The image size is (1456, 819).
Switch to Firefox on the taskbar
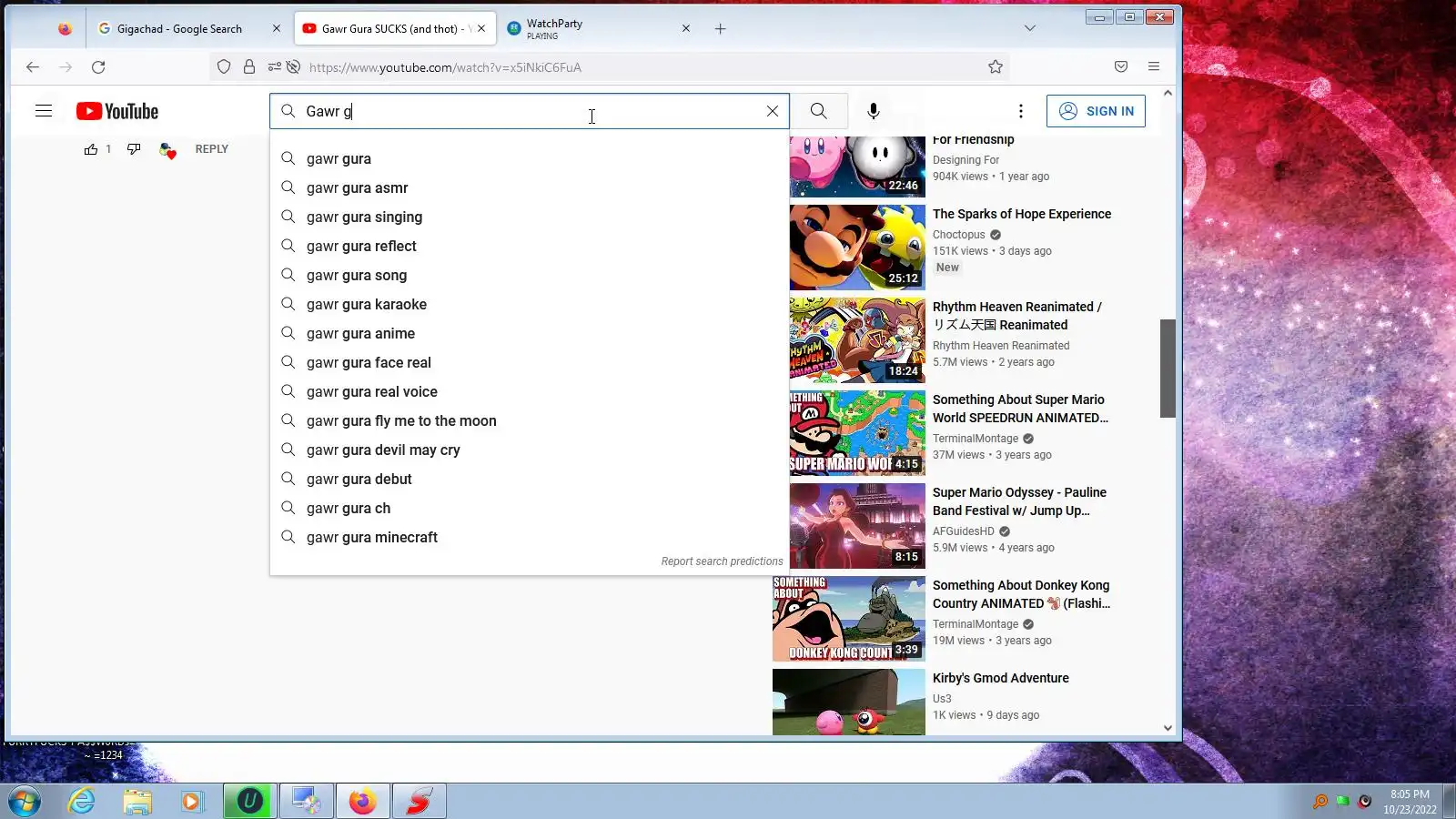pos(363,802)
